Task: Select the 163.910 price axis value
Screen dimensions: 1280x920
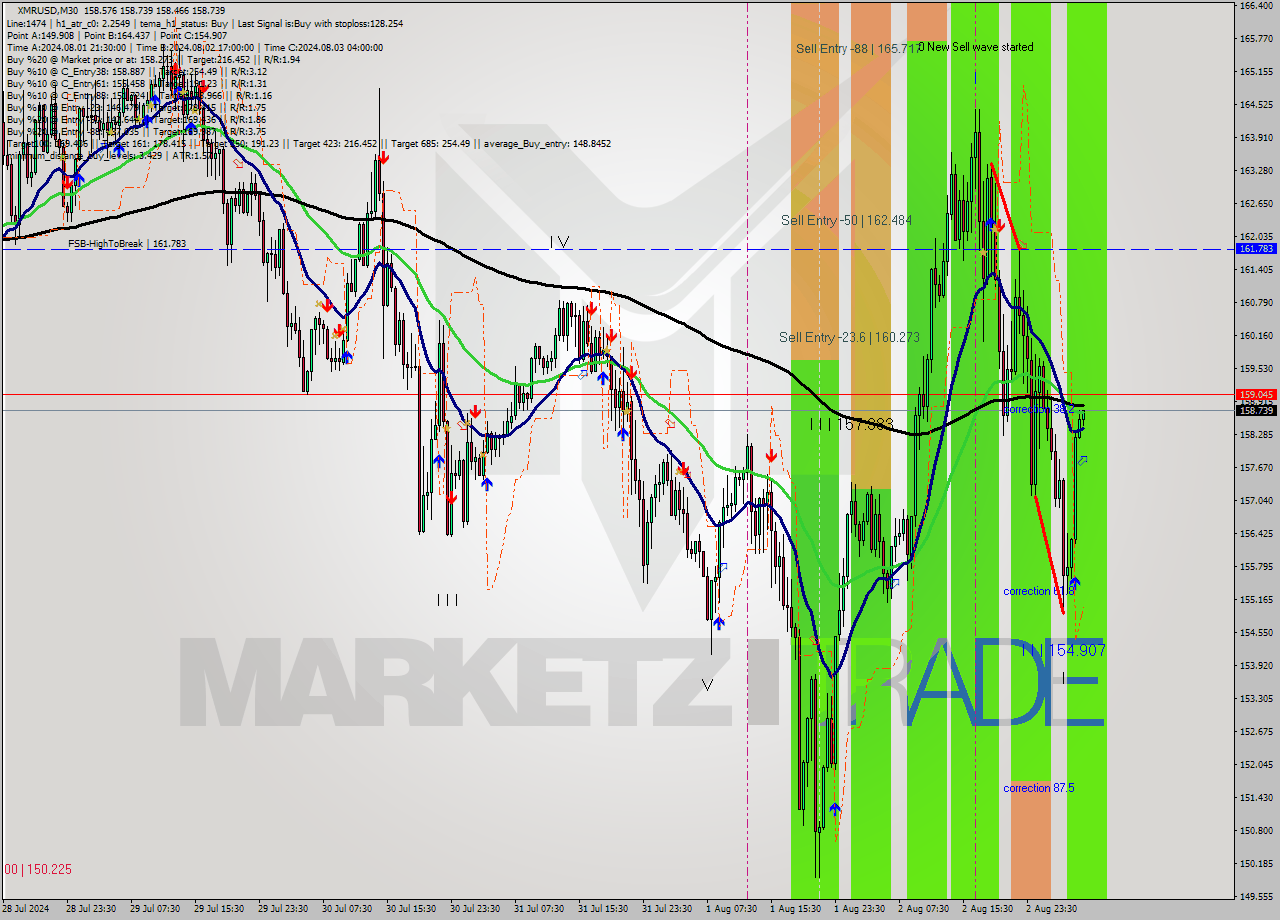Action: [1256, 138]
